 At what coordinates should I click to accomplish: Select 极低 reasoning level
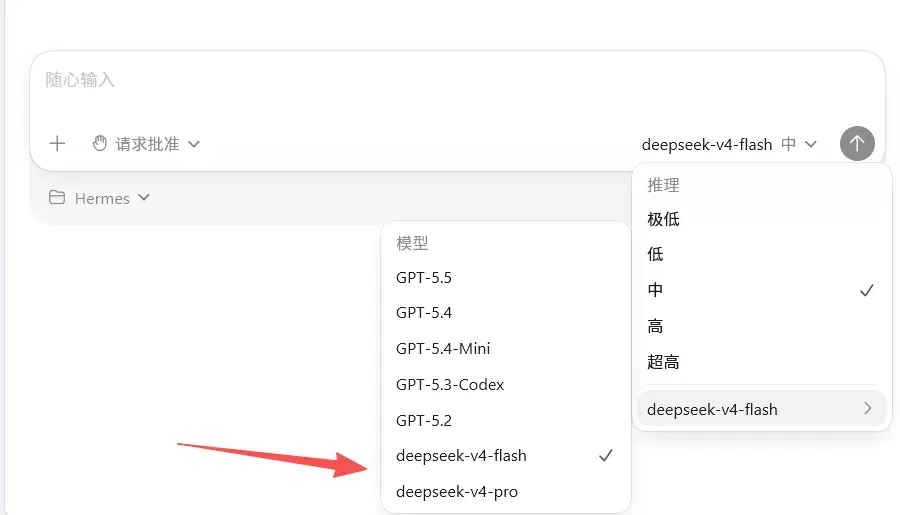(761, 219)
